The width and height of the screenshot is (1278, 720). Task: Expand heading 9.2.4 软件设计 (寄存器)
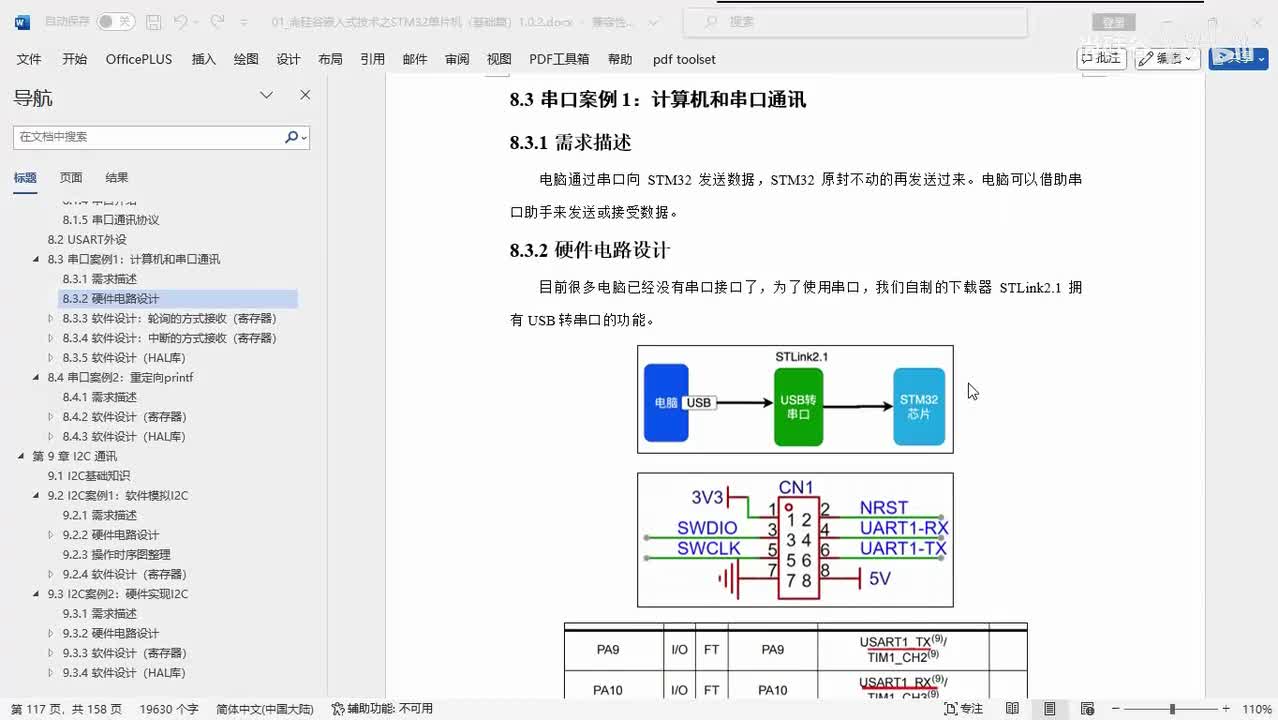click(x=51, y=574)
